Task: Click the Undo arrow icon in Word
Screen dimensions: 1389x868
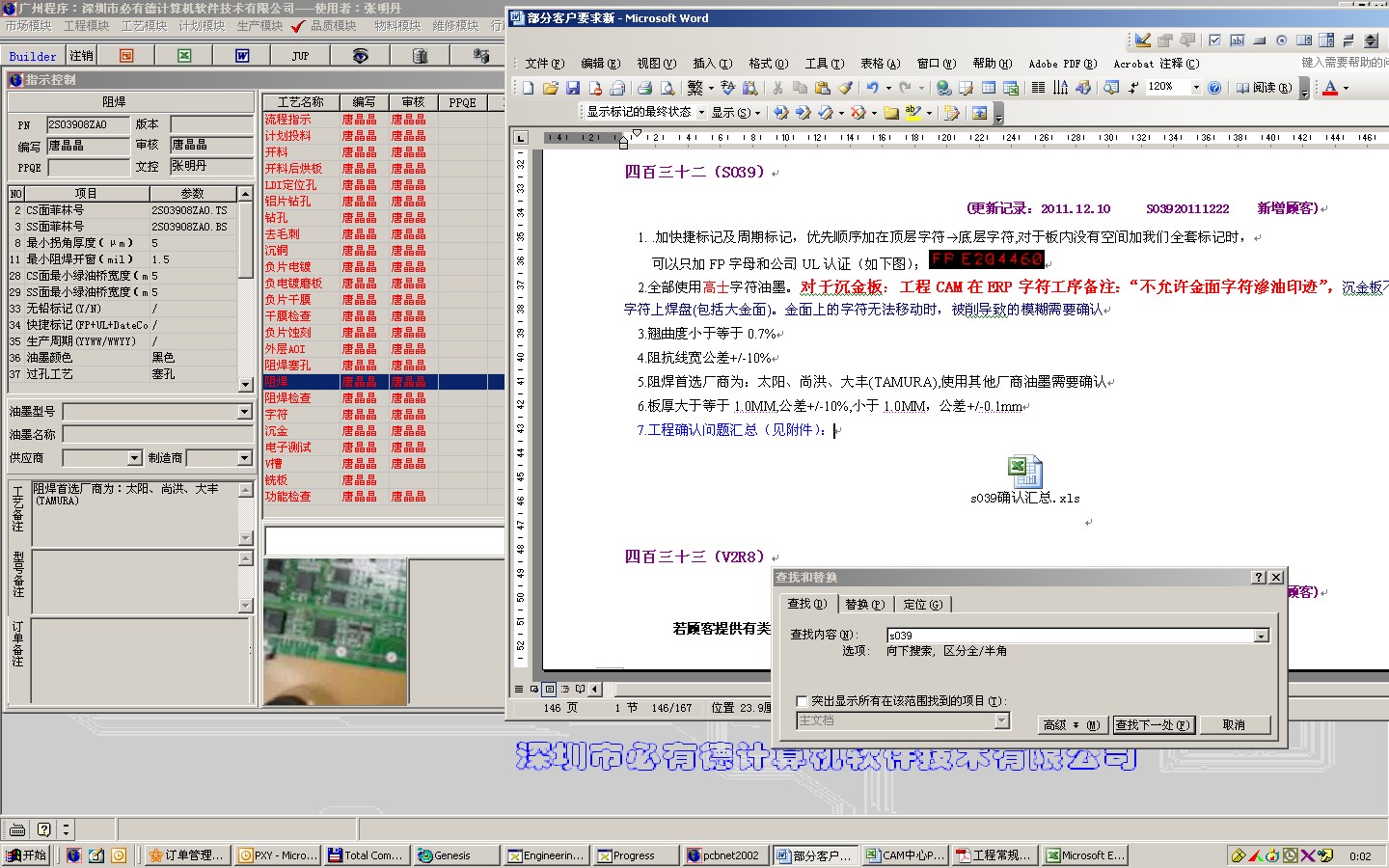Action: pyautogui.click(x=872, y=88)
